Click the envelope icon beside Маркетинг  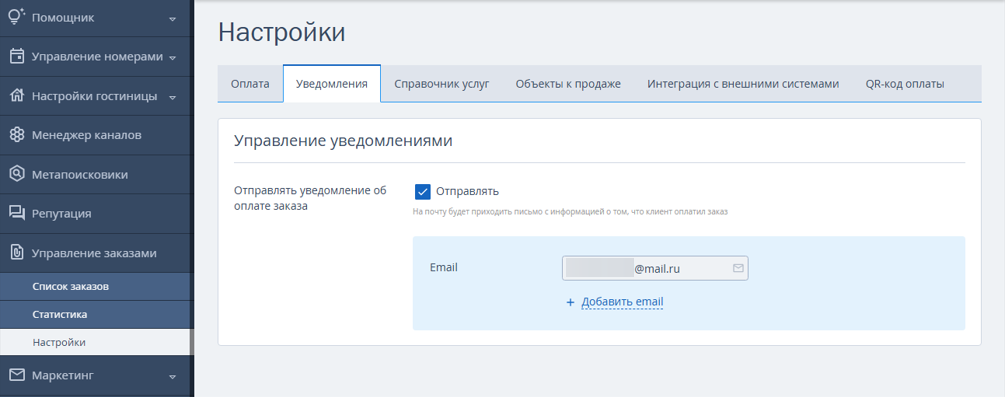click(x=17, y=375)
